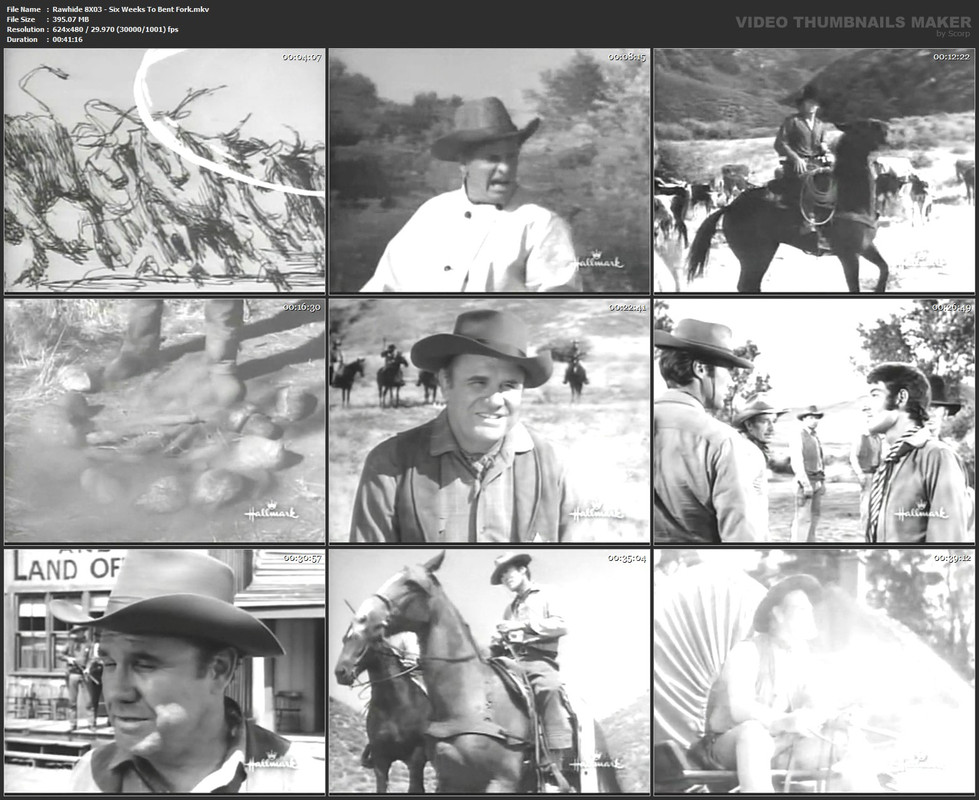Select the thumbnail at 00:35:04
This screenshot has width=979, height=800.
490,671
